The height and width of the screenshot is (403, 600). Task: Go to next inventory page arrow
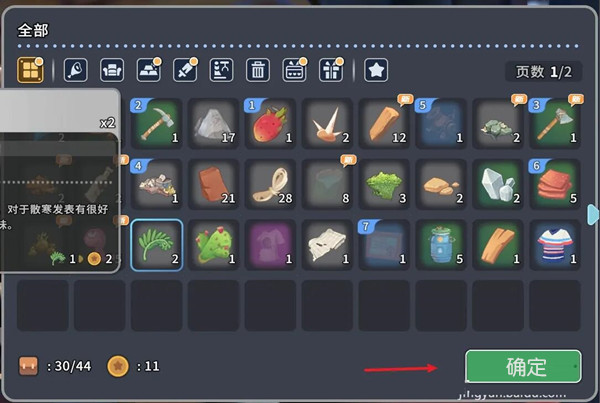pos(593,215)
